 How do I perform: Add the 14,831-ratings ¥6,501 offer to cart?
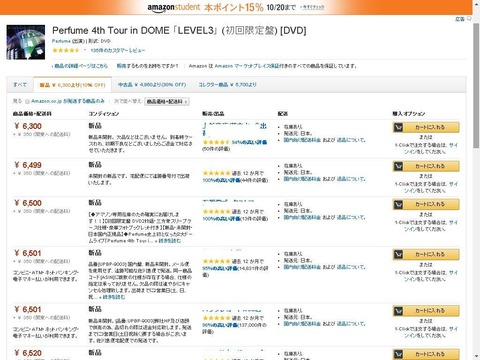click(426, 254)
